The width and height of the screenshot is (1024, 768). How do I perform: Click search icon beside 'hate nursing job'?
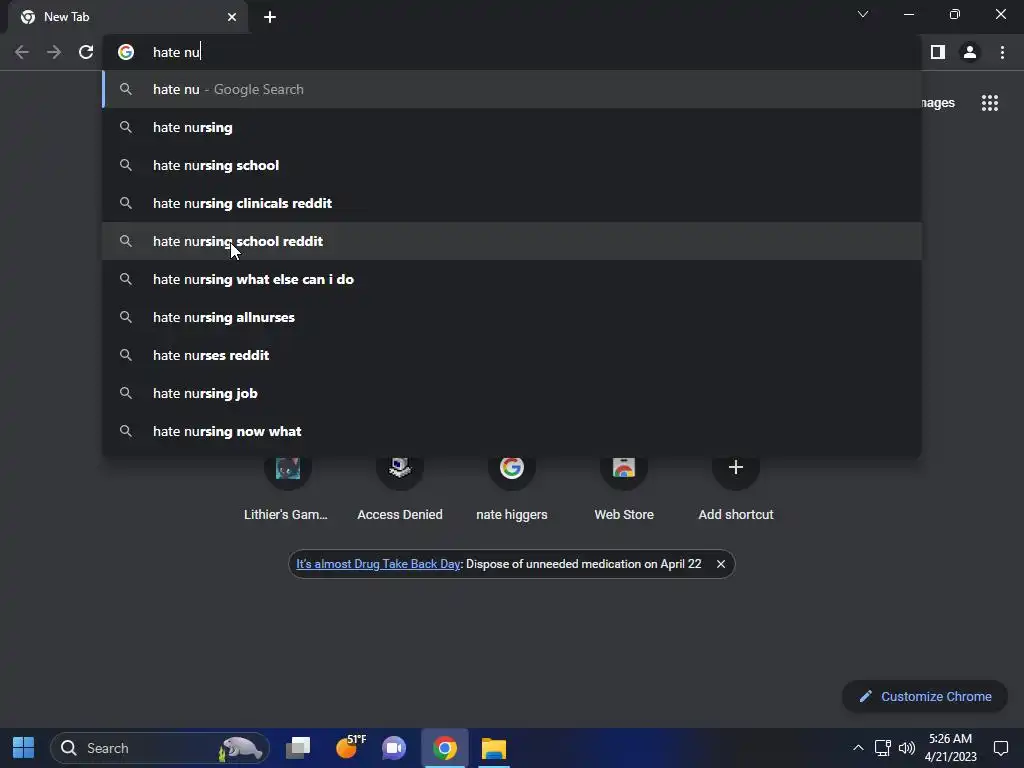click(126, 393)
